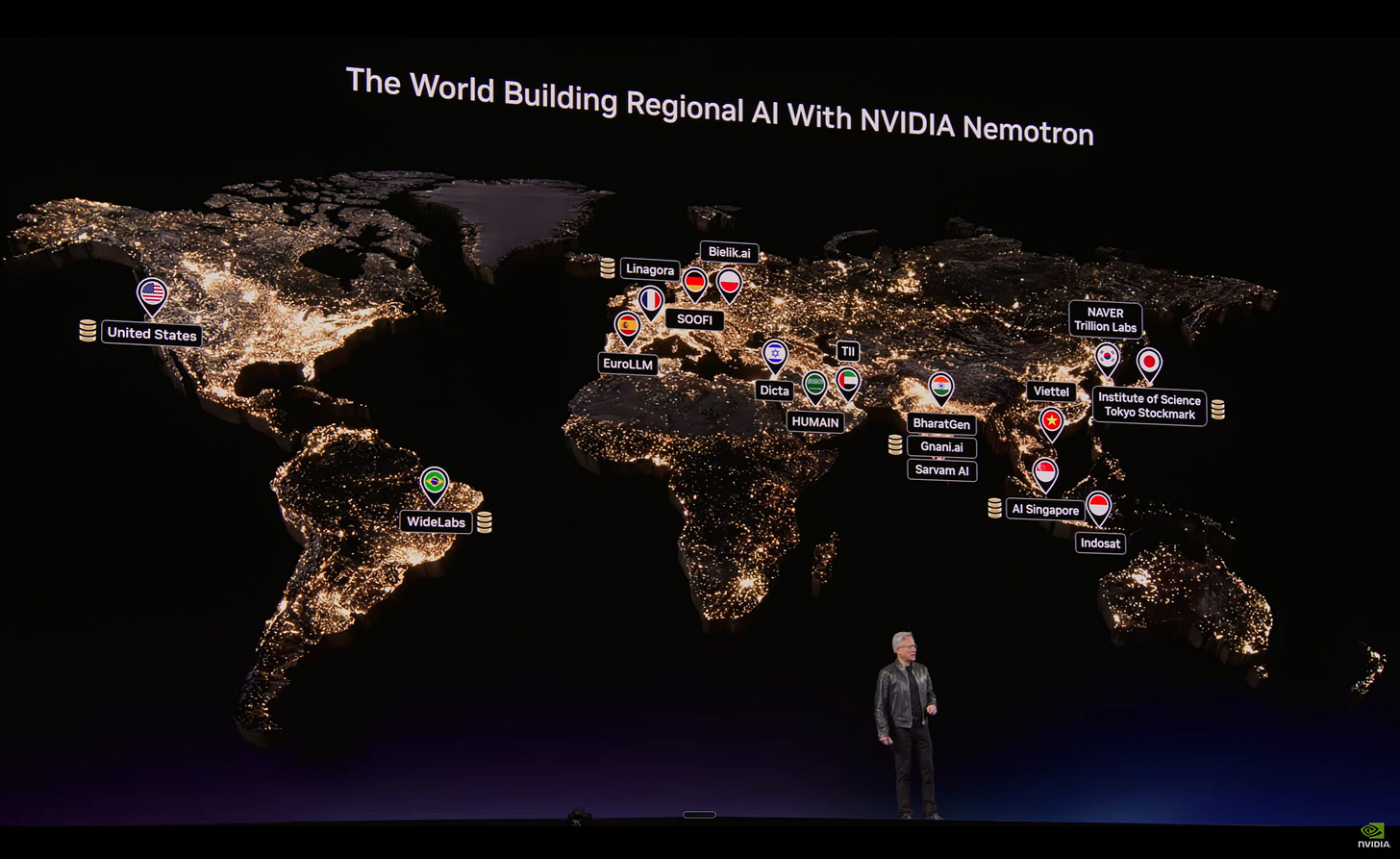Select the 'Indosat' label
1400x859 pixels.
point(1100,543)
